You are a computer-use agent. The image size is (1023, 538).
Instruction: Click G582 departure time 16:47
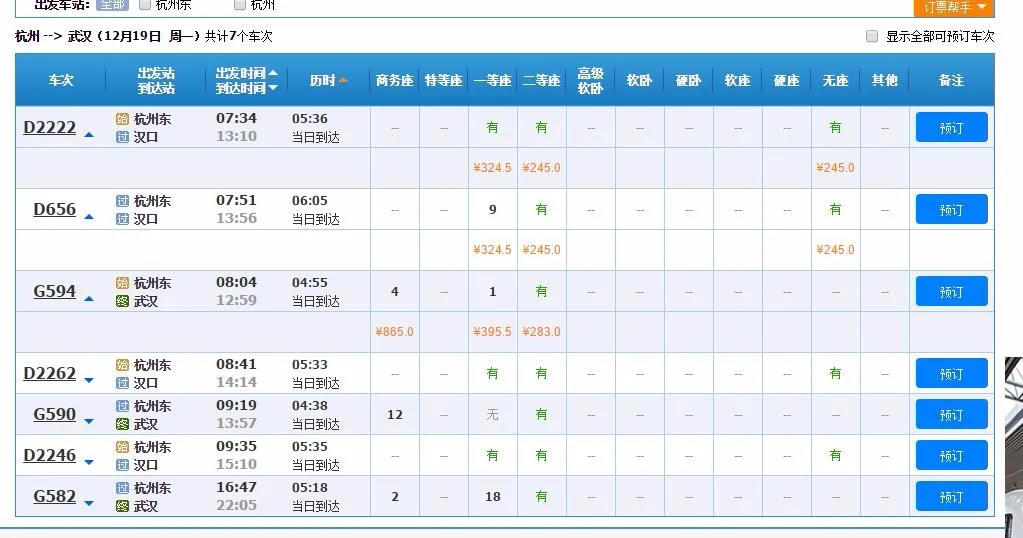tap(236, 488)
